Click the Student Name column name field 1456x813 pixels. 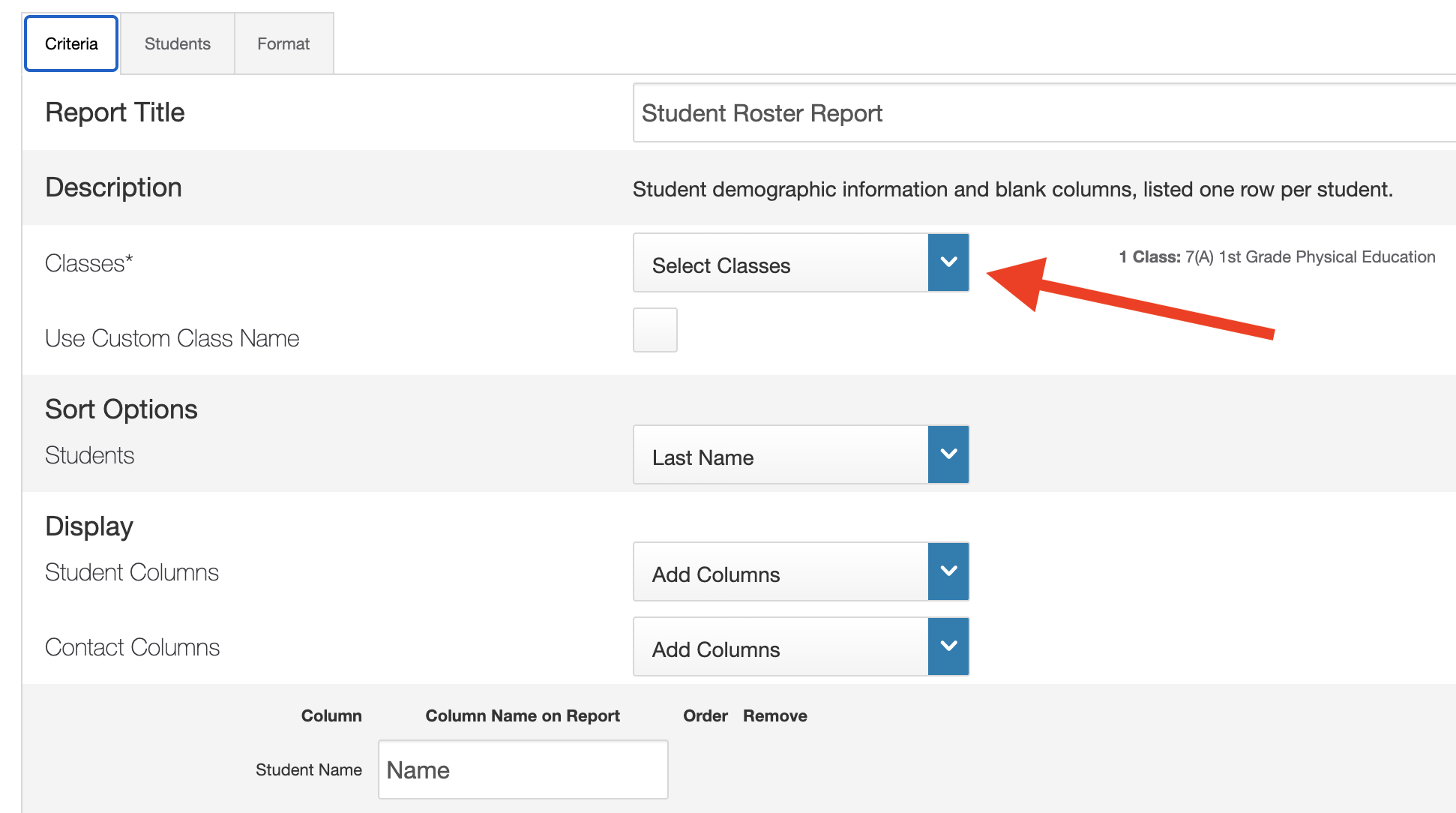[523, 770]
